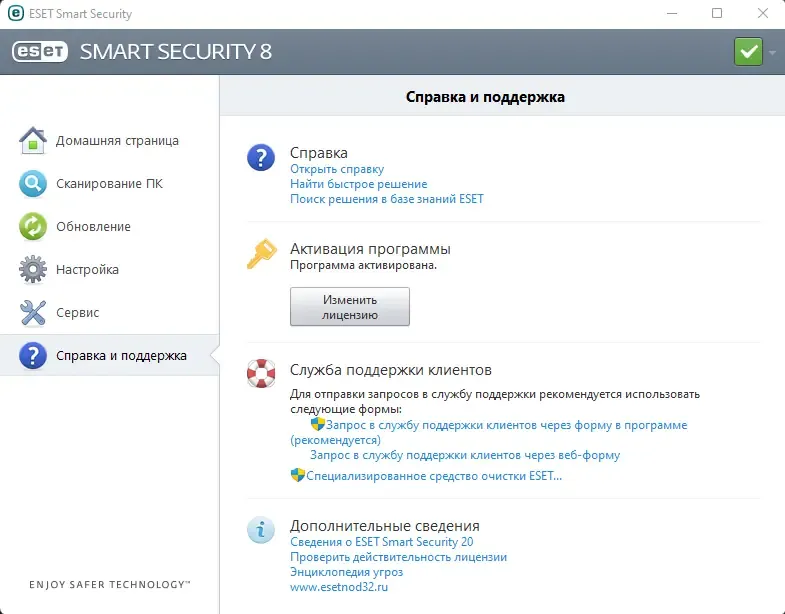785x614 pixels.
Task: Select Справка и поддержка in sidebar
Action: [121, 355]
